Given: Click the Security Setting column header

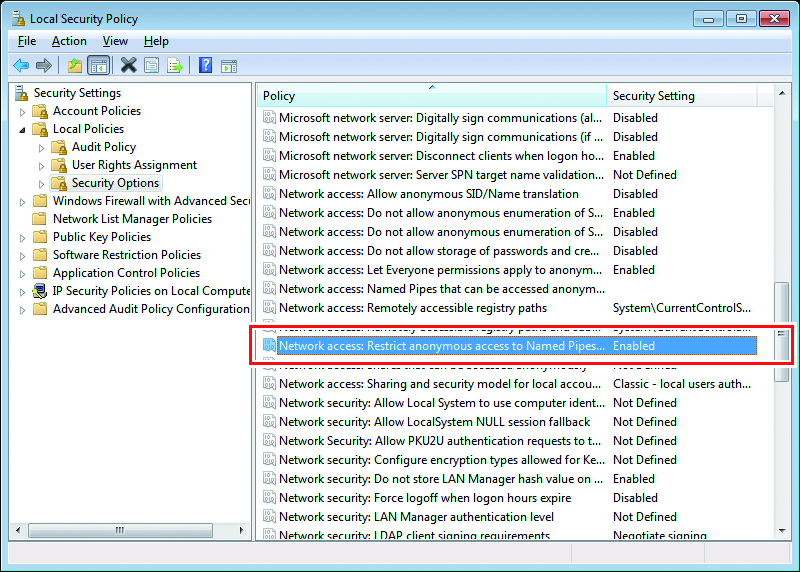Looking at the screenshot, I should coord(680,96).
